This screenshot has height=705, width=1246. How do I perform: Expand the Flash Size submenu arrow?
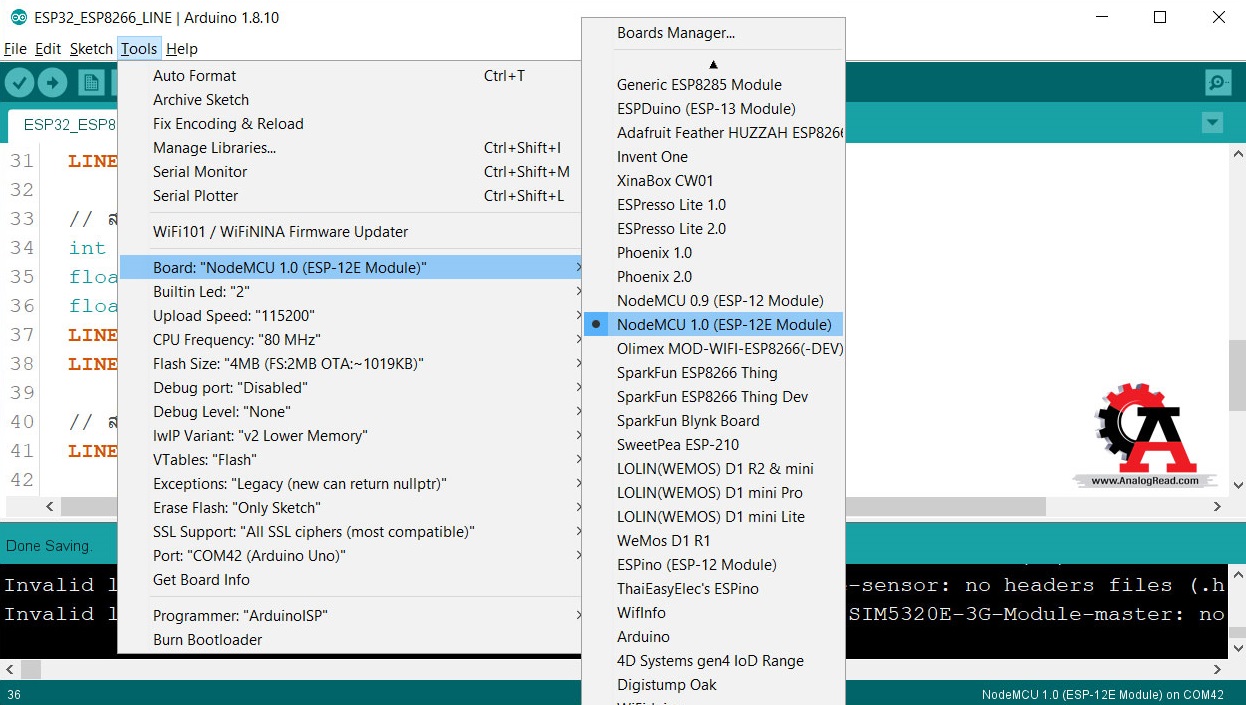579,364
